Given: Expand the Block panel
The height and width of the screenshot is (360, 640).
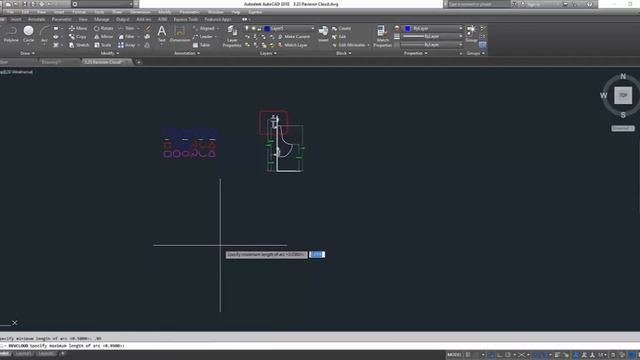Looking at the screenshot, I should (x=344, y=53).
